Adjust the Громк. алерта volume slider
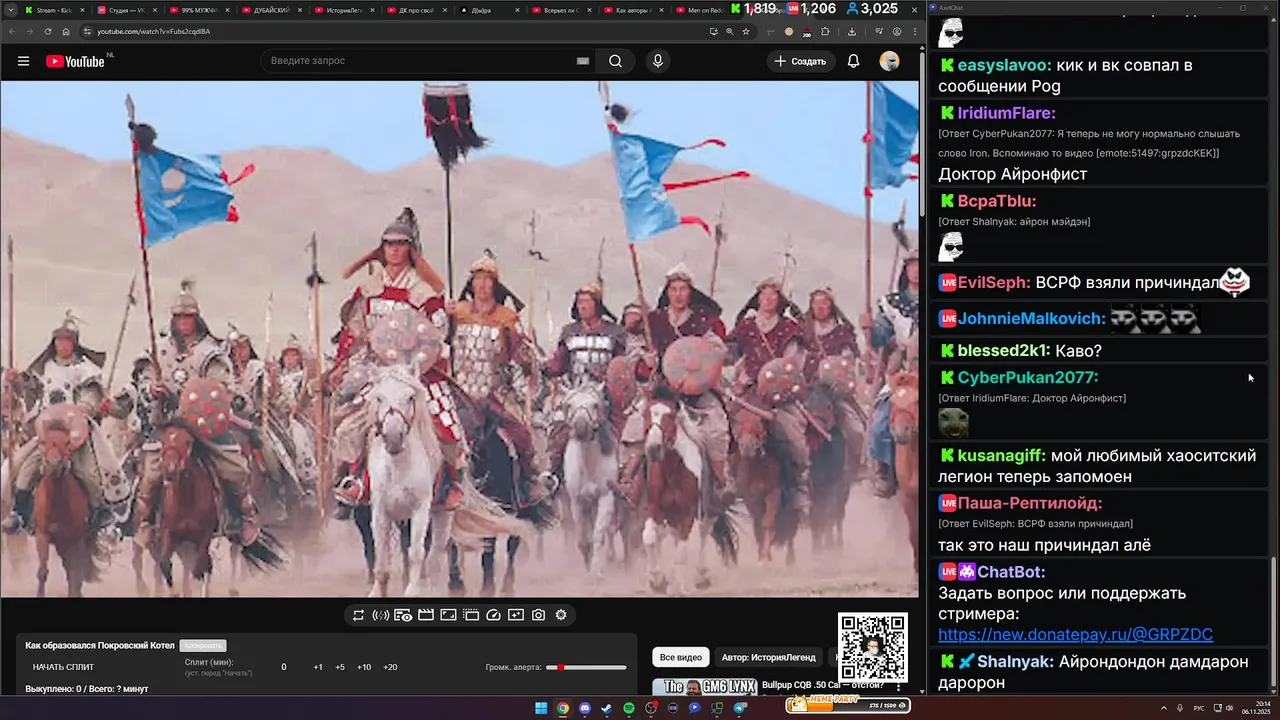The image size is (1280, 720). point(586,667)
